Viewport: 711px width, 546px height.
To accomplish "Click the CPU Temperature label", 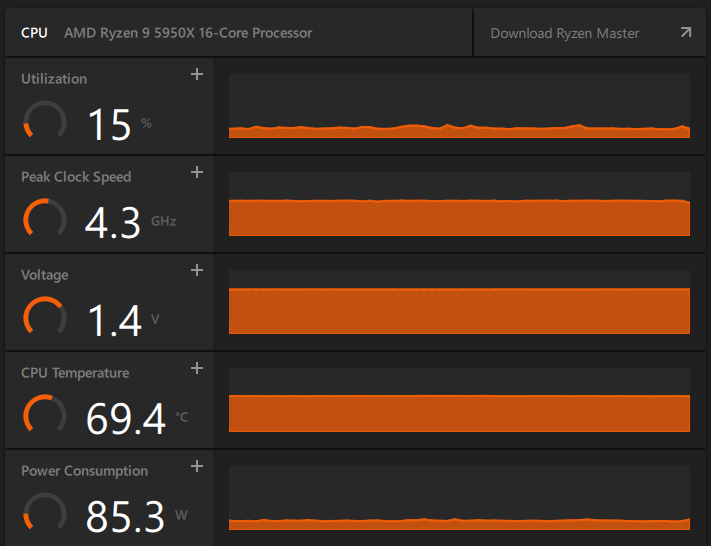I will [x=75, y=373].
